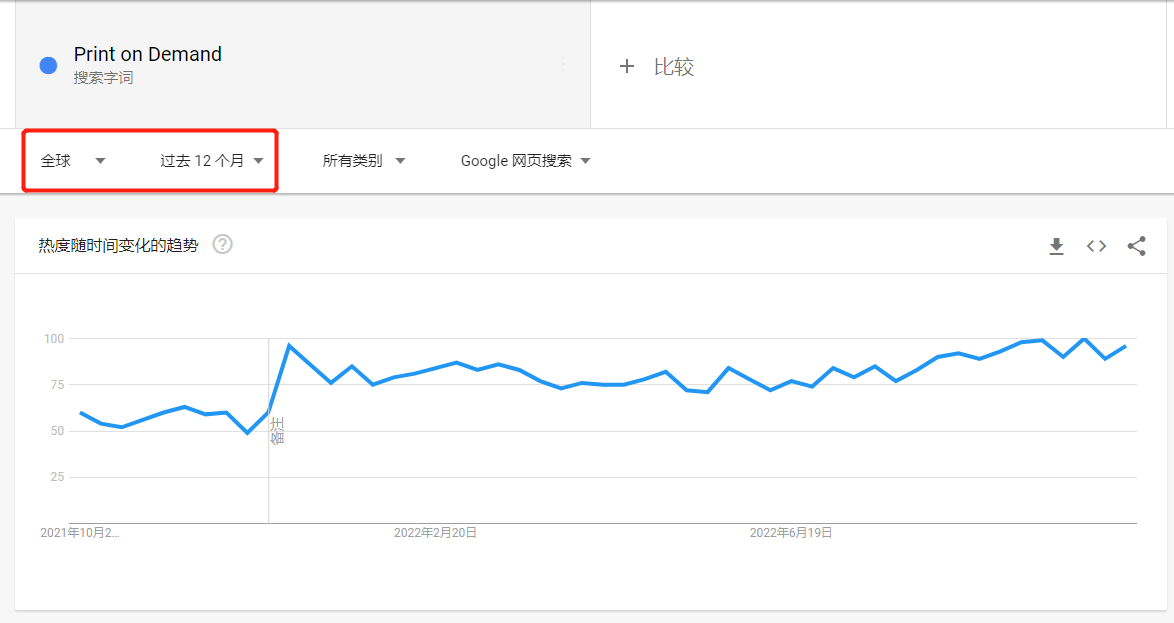The image size is (1174, 623).
Task: Edit the Print on Demand search term
Action: 148,55
